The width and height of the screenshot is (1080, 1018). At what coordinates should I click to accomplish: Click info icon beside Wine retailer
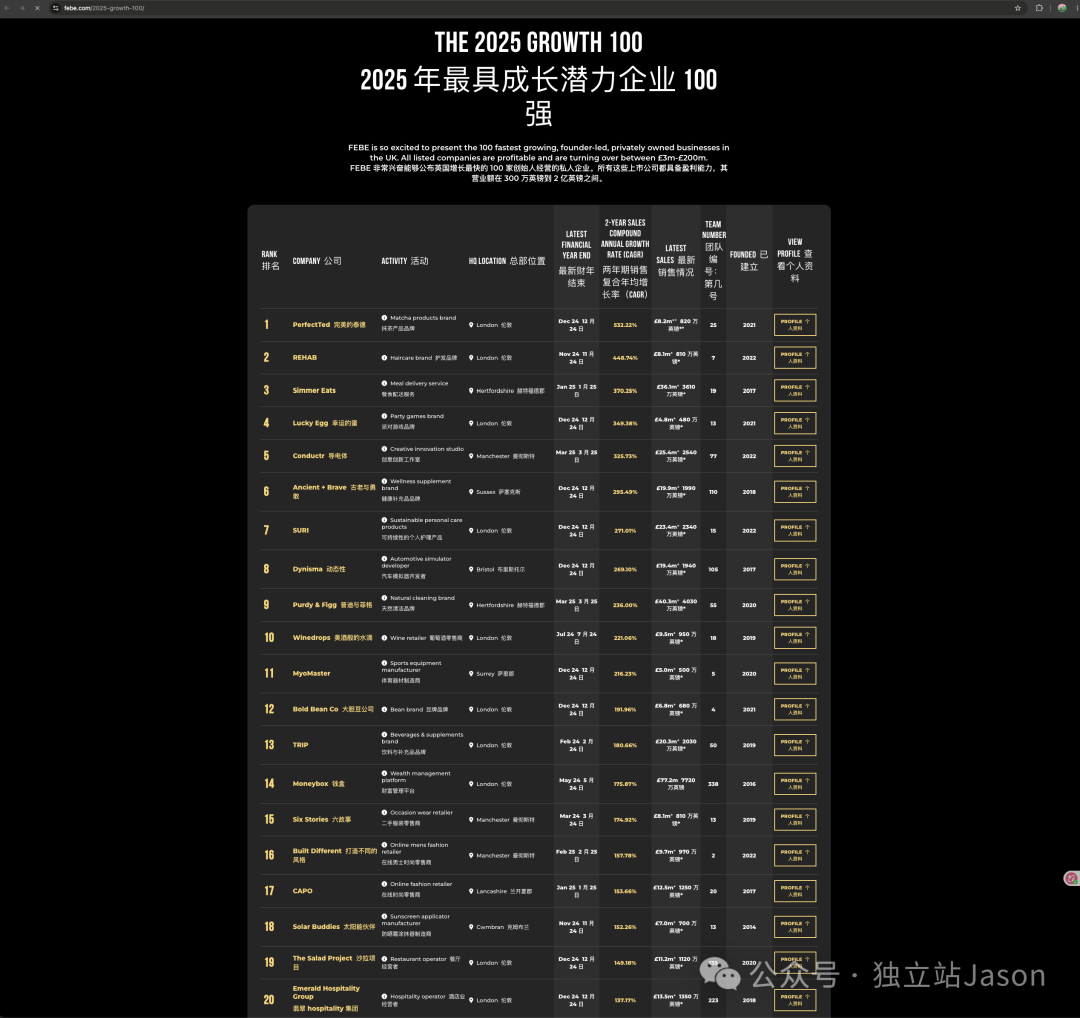(x=384, y=638)
